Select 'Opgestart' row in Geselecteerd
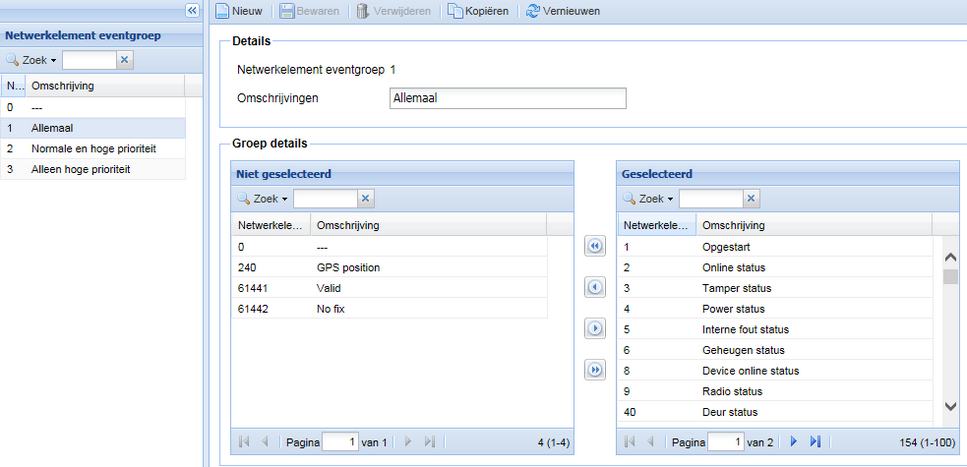The width and height of the screenshot is (967, 467). 775,247
